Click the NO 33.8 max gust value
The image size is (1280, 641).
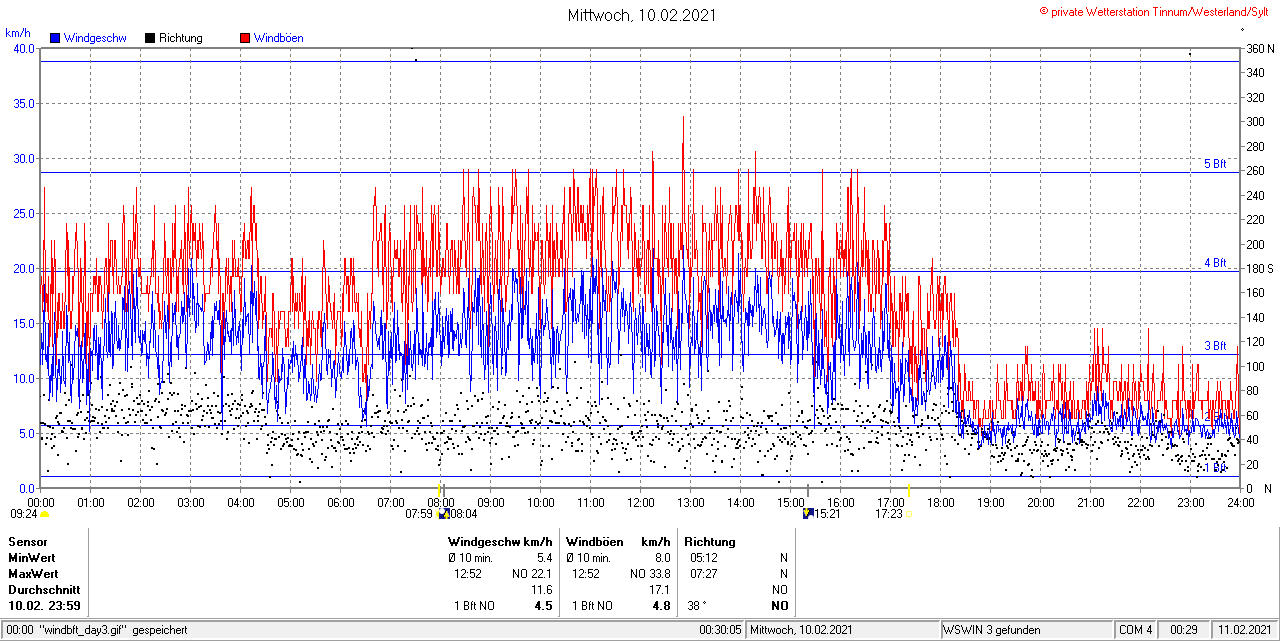tap(650, 573)
